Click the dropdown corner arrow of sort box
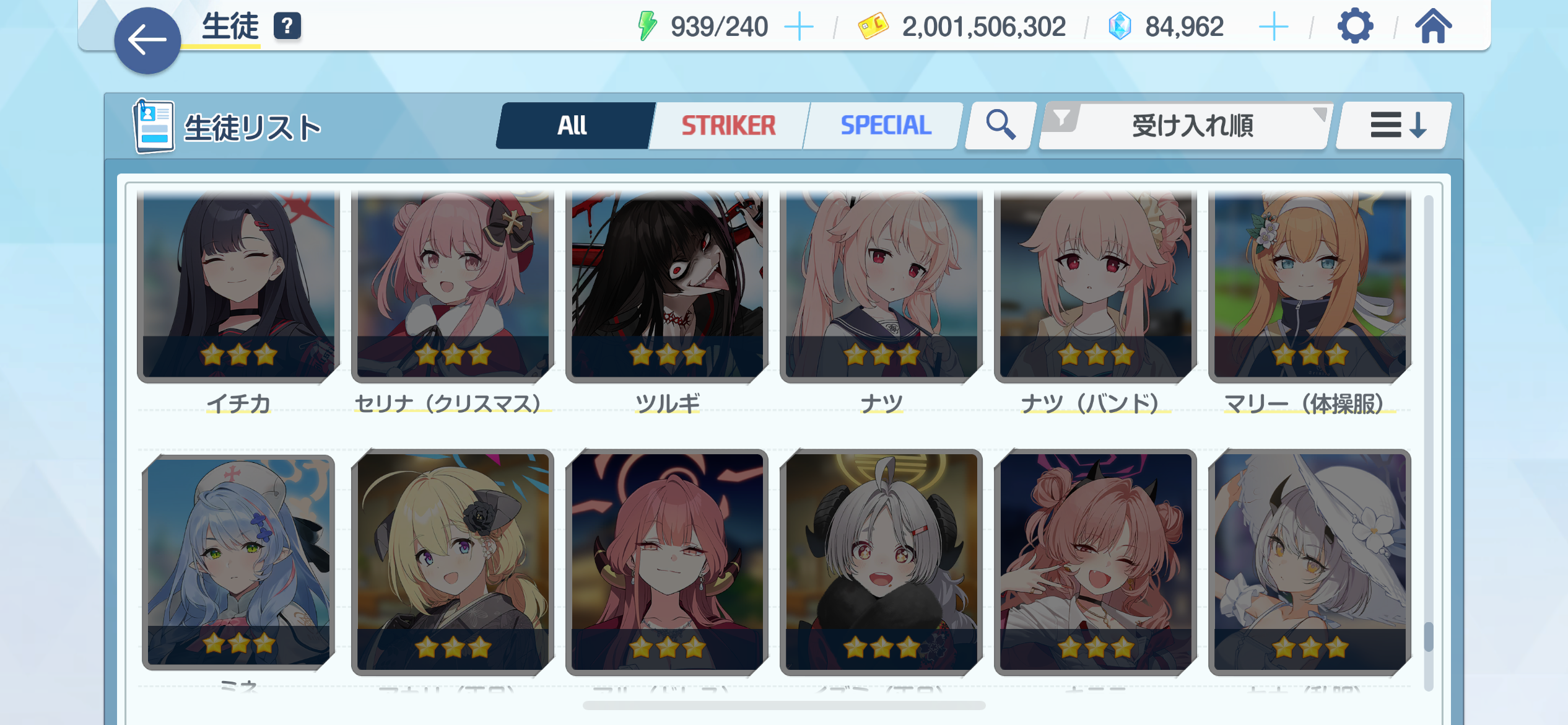The height and width of the screenshot is (725, 1568). coord(1320,113)
